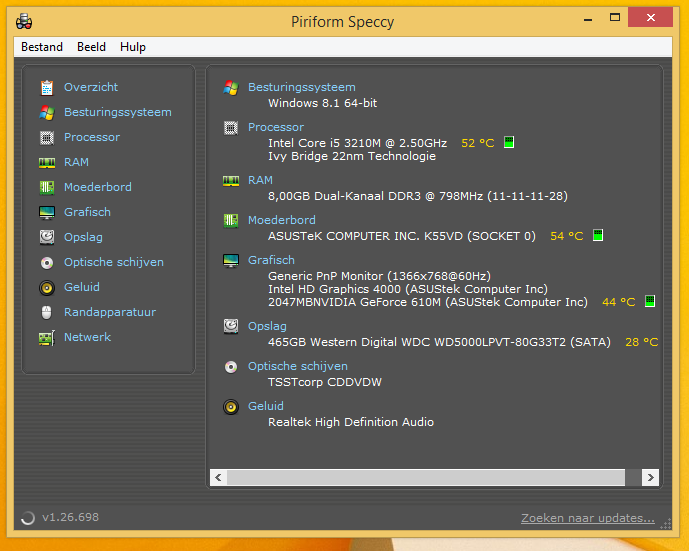Open the Grafisch section heading link
The image size is (689, 551).
tap(271, 260)
